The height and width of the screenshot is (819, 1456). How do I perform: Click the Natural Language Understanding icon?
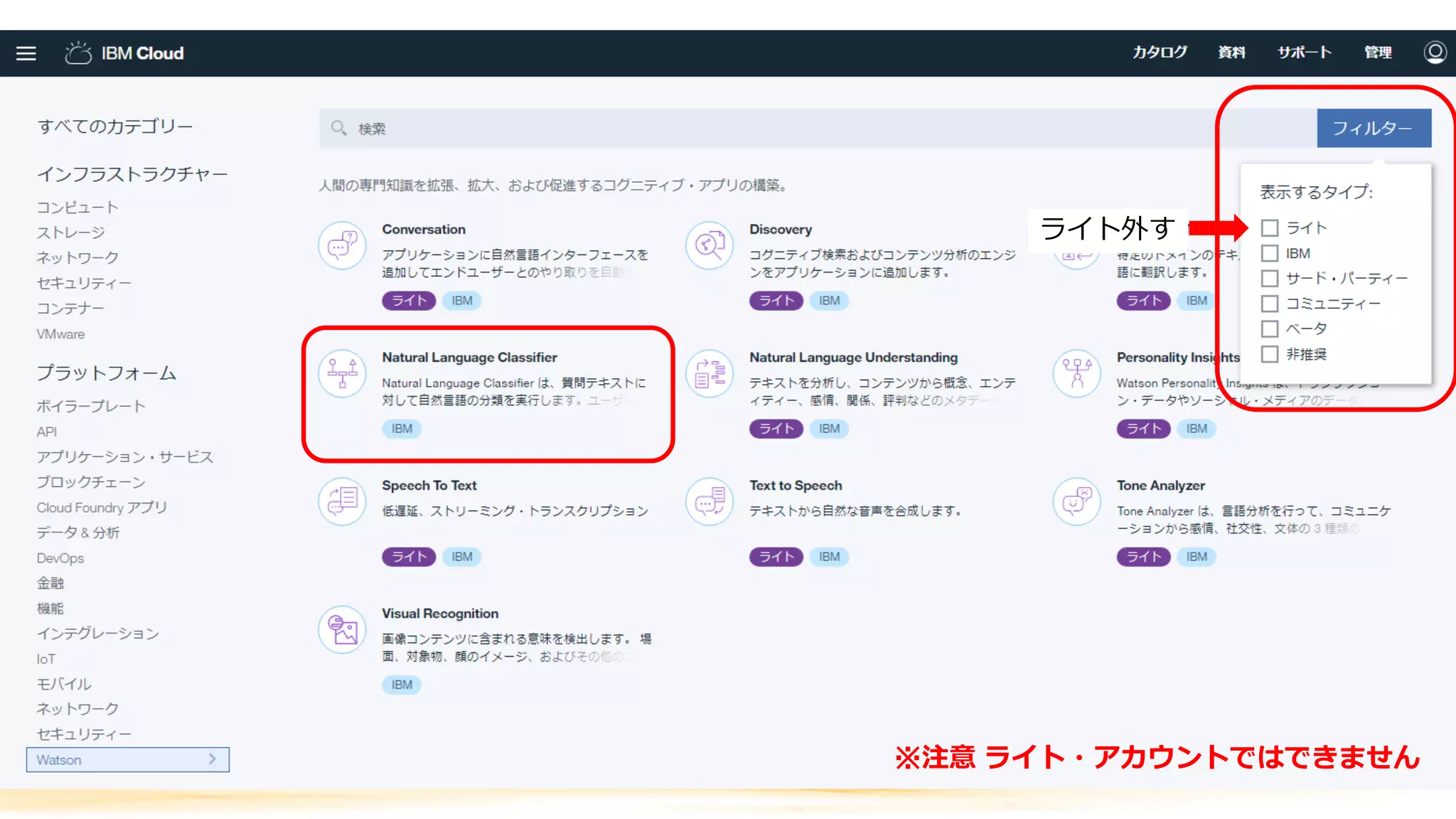tap(710, 373)
